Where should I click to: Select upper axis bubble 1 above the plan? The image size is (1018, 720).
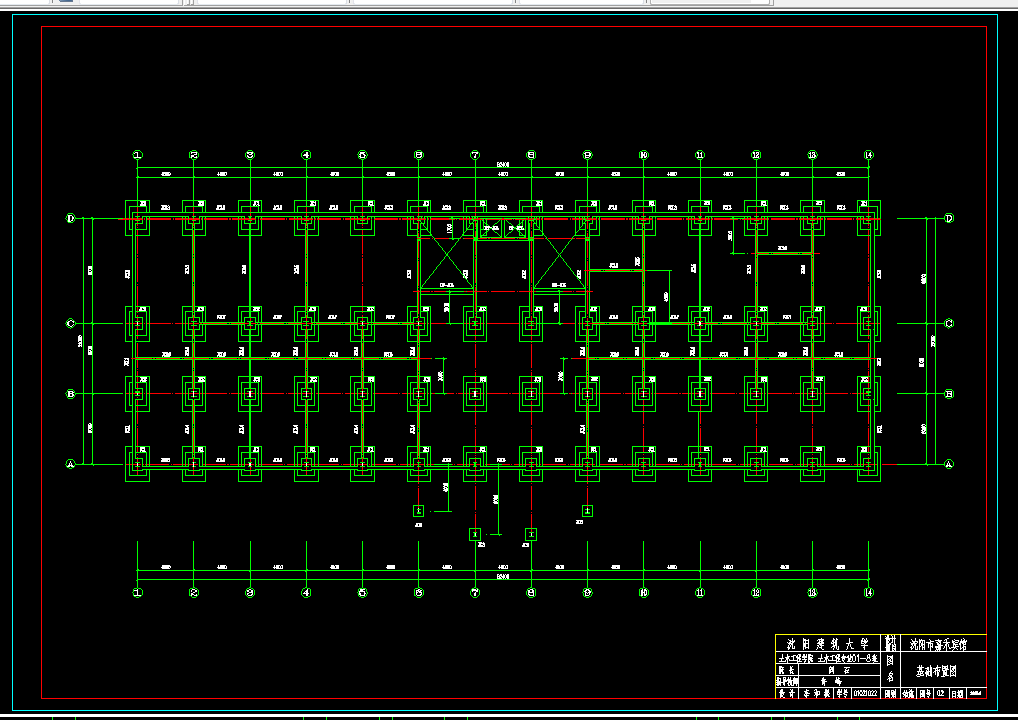tap(137, 155)
